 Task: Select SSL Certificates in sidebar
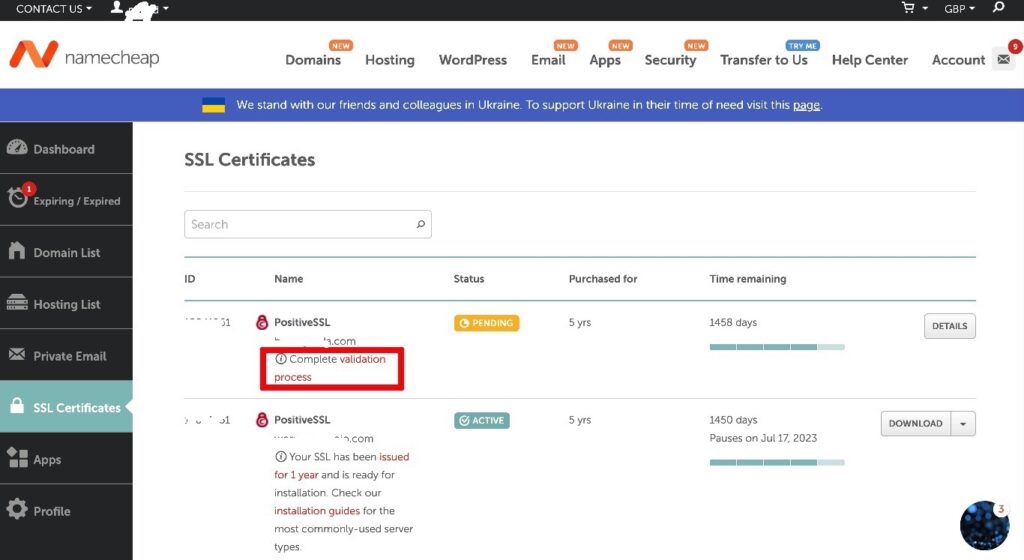66,406
